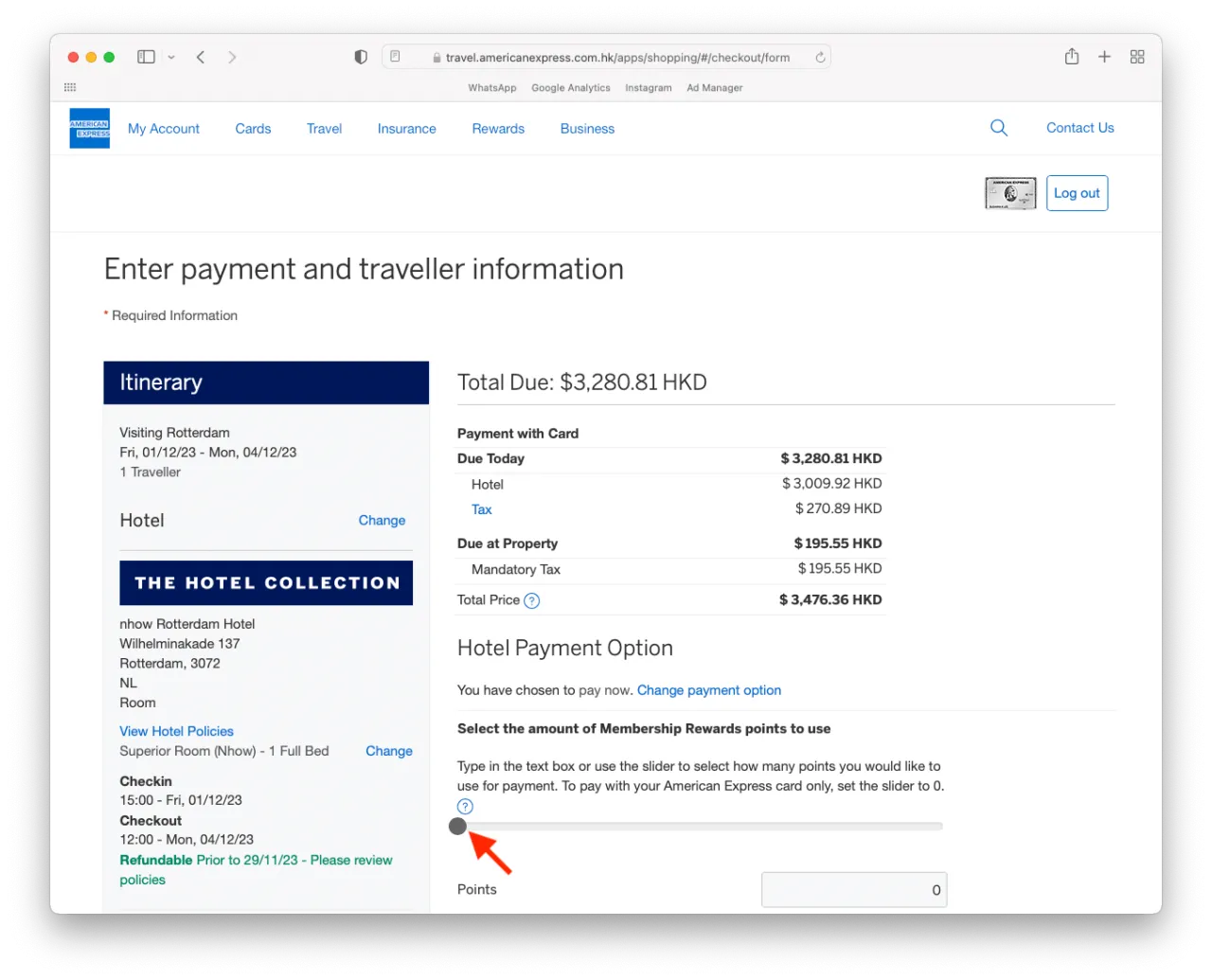Open the WhatsApp bookmark
Viewport: 1212px width, 980px height.
pyautogui.click(x=492, y=88)
